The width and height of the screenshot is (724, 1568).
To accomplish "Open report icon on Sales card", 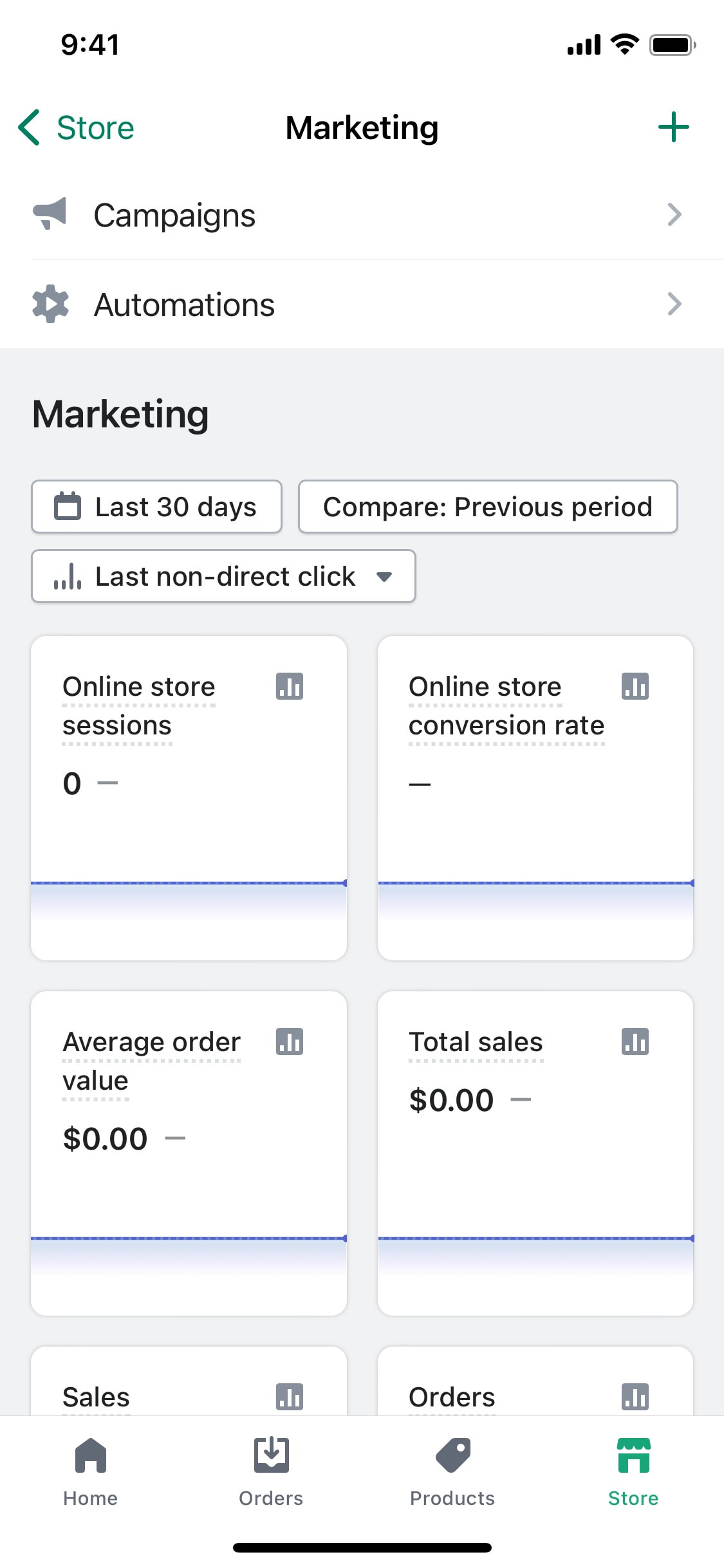I will click(290, 1397).
